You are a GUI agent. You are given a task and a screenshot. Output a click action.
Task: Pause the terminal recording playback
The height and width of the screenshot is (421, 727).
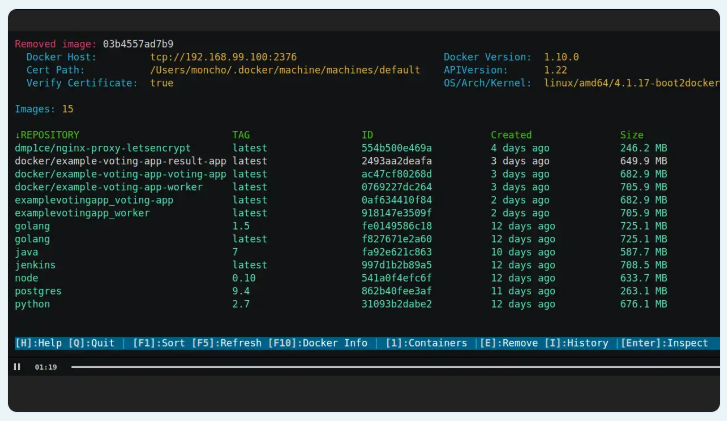coord(17,367)
